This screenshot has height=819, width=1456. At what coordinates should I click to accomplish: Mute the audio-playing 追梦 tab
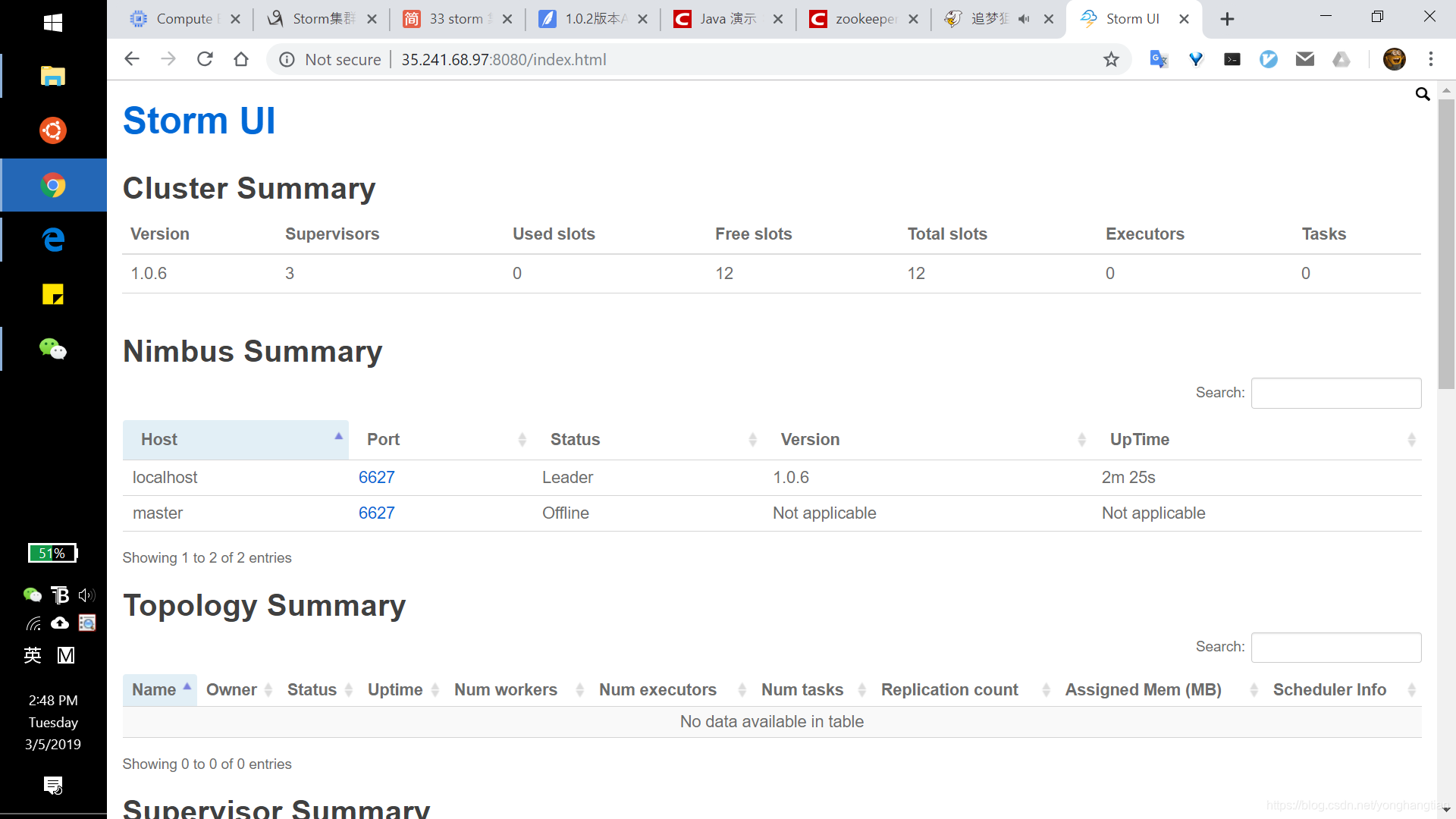pos(1024,19)
